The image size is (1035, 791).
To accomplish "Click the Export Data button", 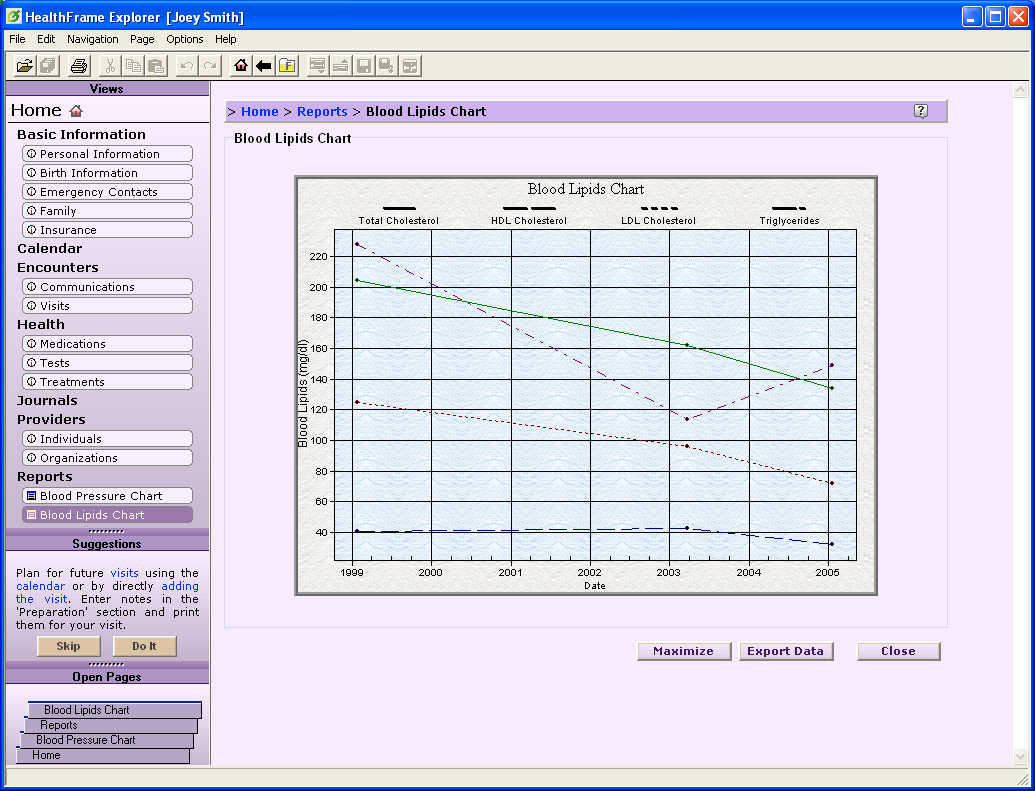I will point(785,651).
